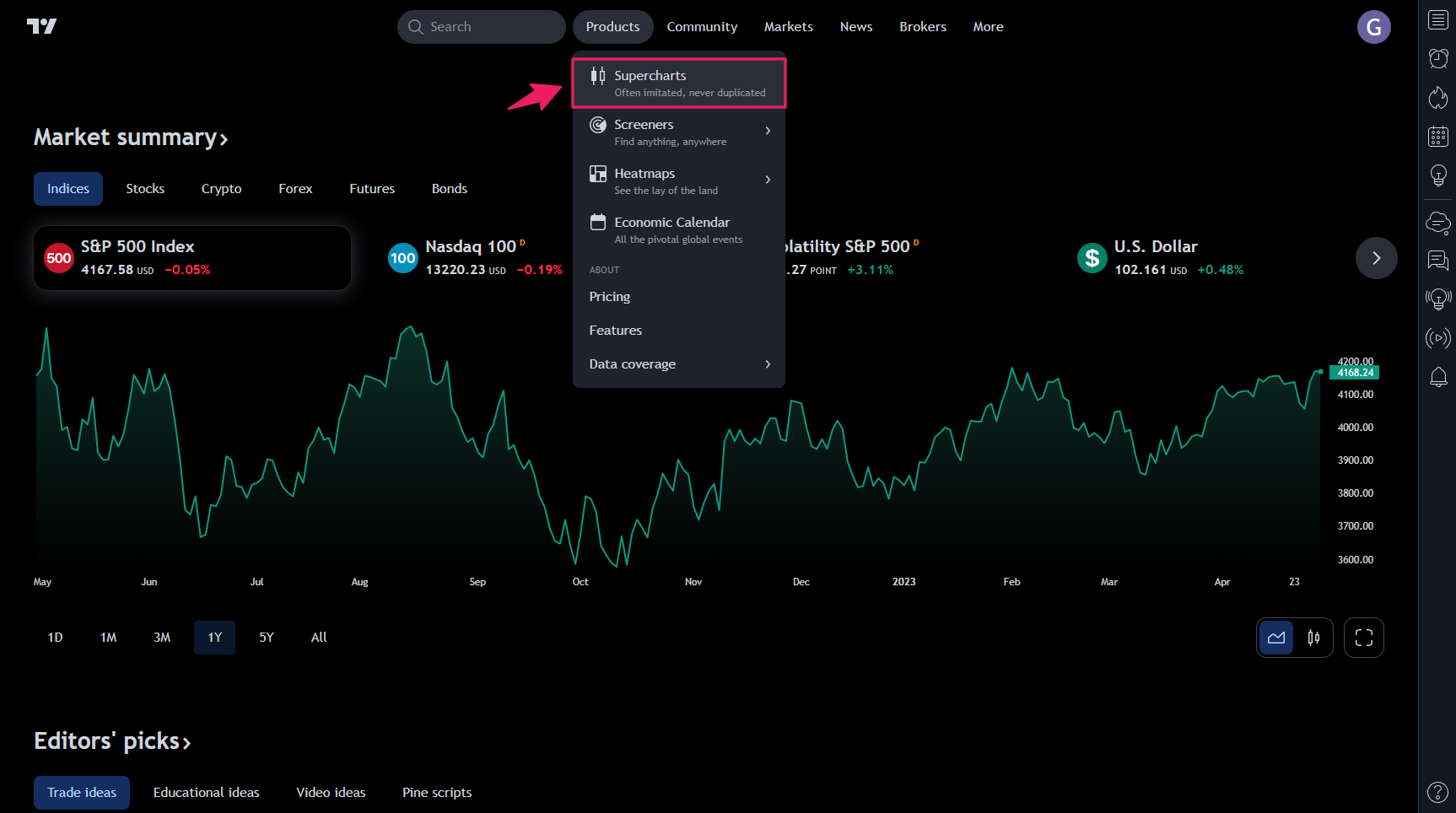Open the Ideas stream broadcasting bulb icon
Screen dimensions: 1456x813
(1438, 299)
